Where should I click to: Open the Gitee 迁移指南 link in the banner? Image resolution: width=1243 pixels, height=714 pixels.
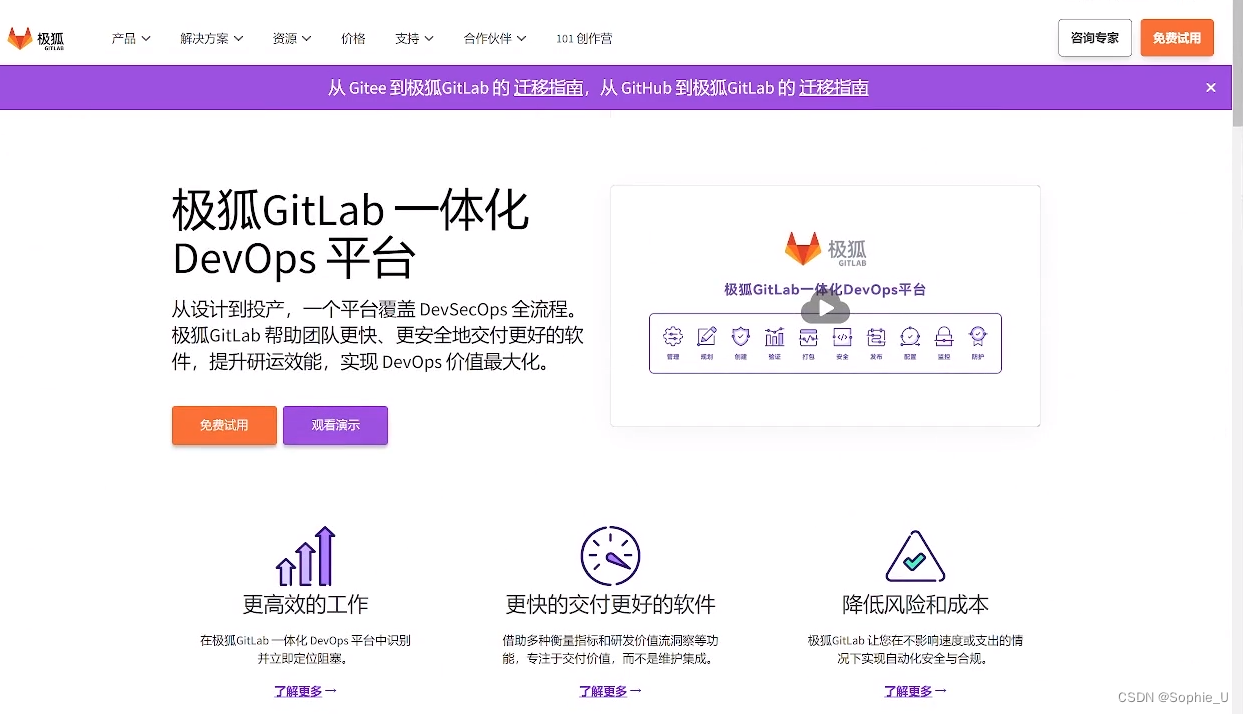pos(548,88)
